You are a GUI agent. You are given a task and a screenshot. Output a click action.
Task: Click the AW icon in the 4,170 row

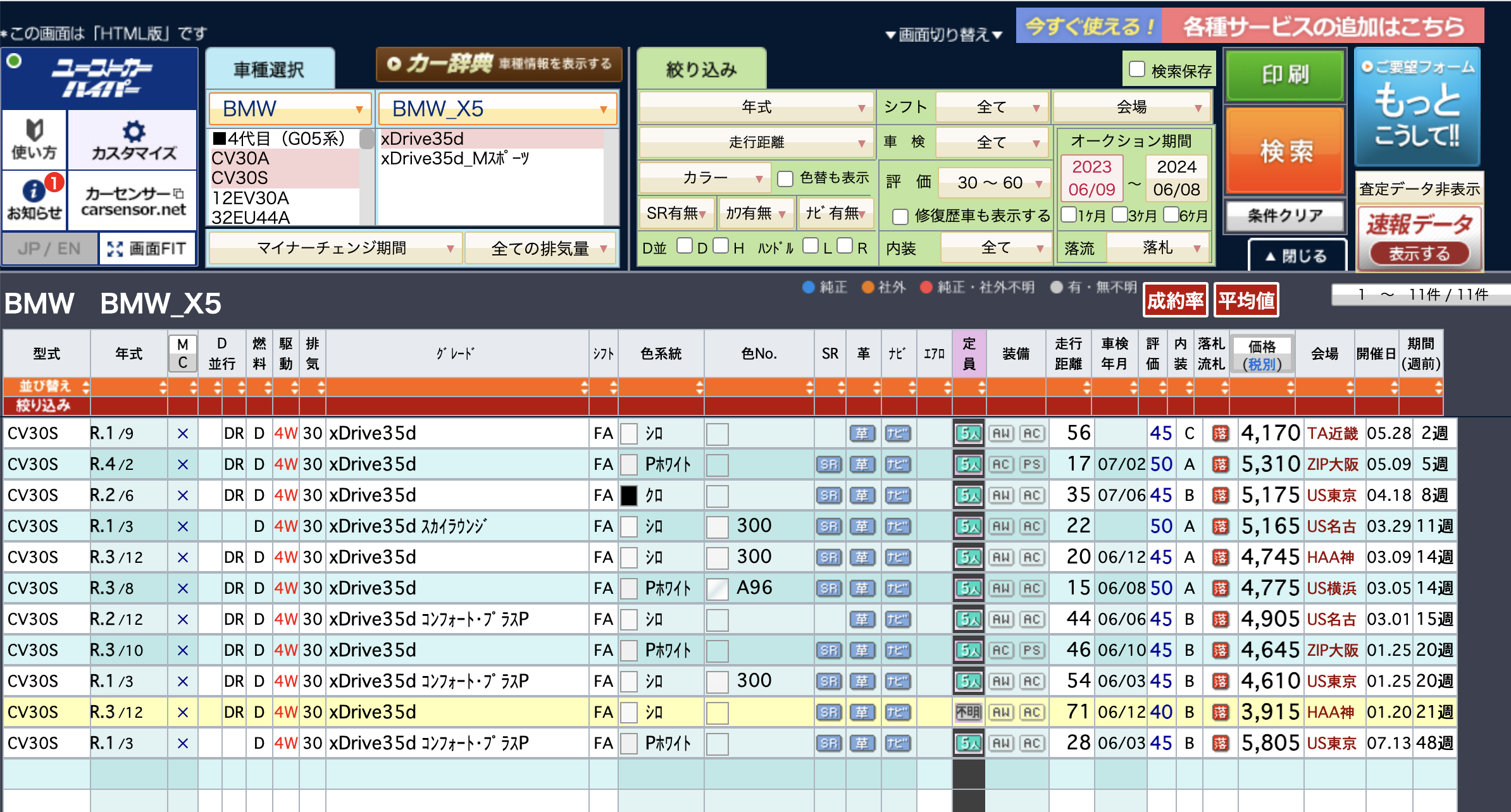point(1001,433)
